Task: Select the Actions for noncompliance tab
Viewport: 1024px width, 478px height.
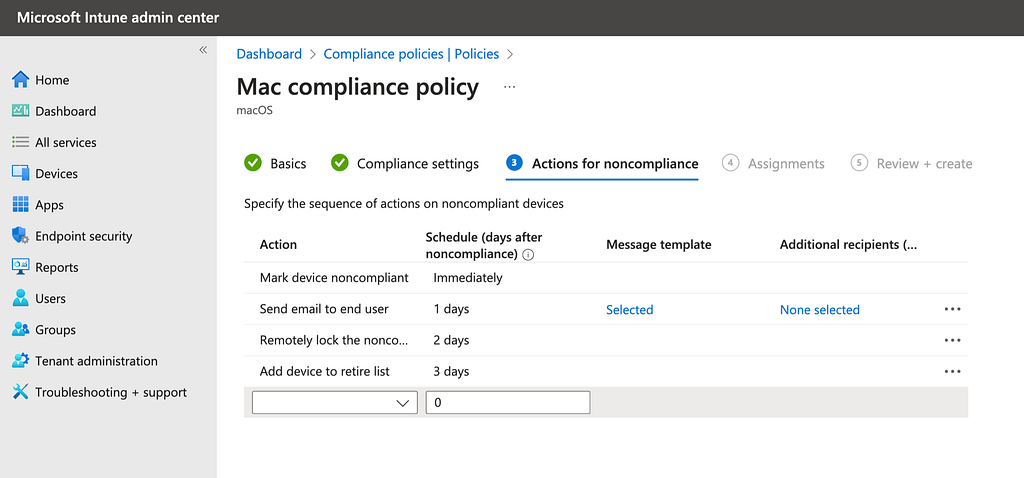Action: pyautogui.click(x=602, y=163)
